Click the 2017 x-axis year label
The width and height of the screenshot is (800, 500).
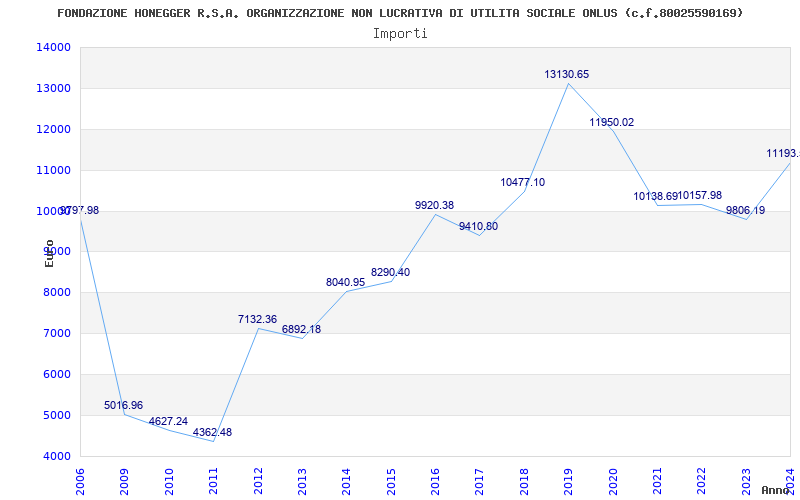click(x=480, y=481)
